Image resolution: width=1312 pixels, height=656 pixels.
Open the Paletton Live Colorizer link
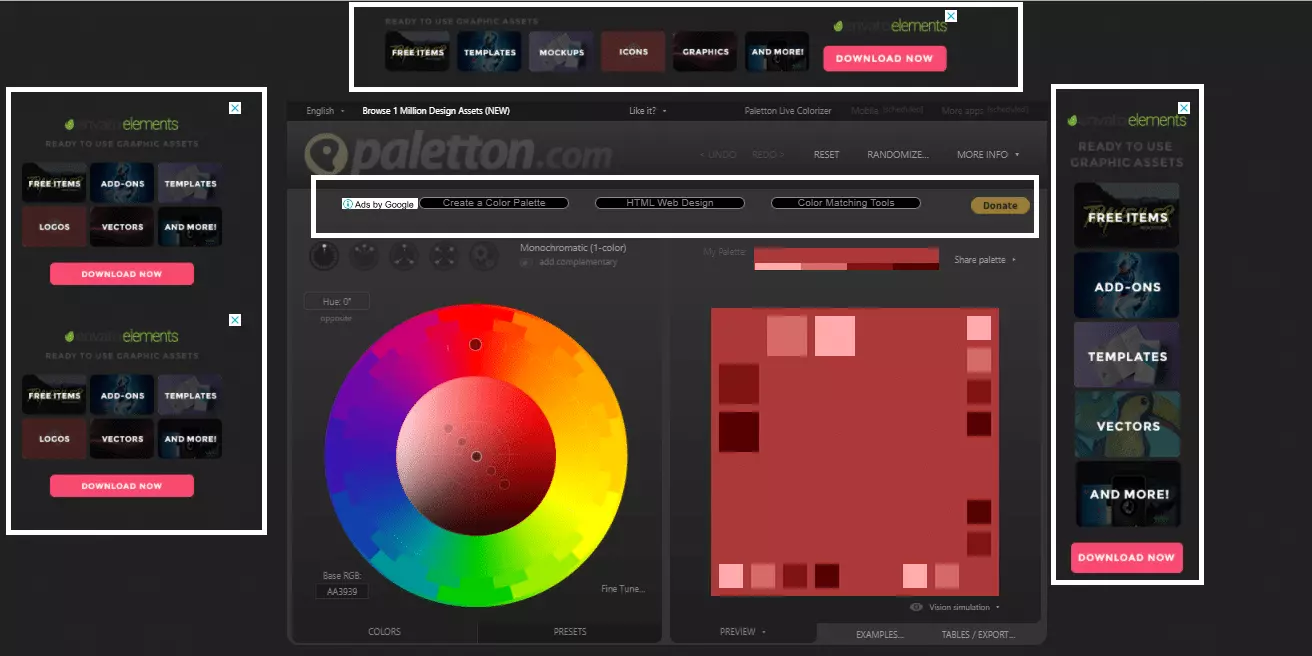[788, 111]
